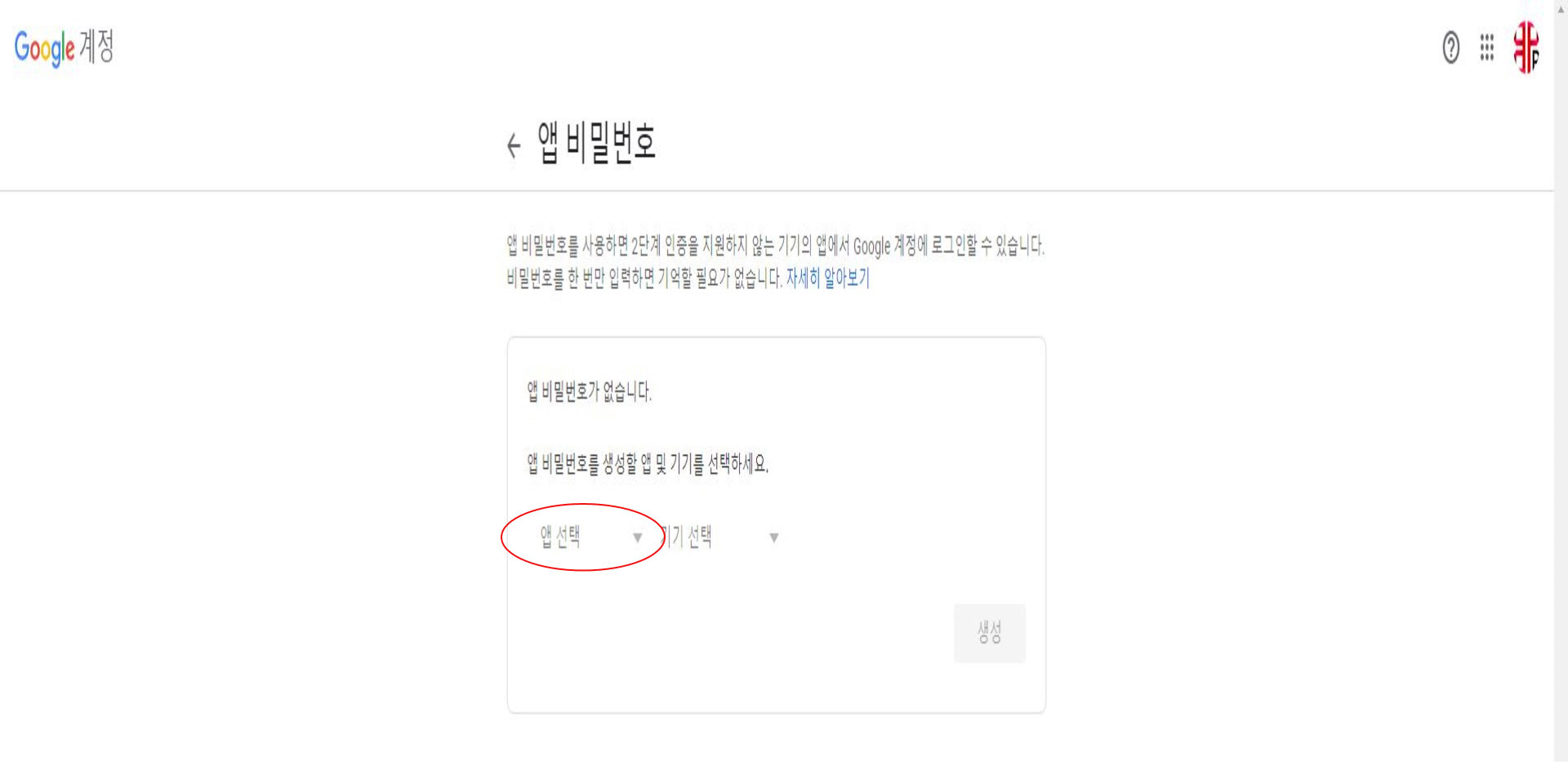Click the back arrow beside 앱 비밀번호
1568x762 pixels.
[514, 145]
